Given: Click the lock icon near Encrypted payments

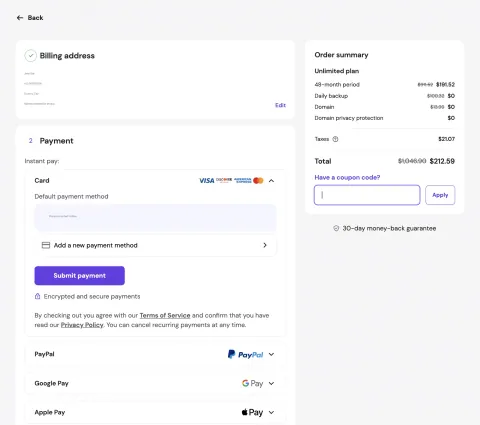Looking at the screenshot, I should 37,296.
